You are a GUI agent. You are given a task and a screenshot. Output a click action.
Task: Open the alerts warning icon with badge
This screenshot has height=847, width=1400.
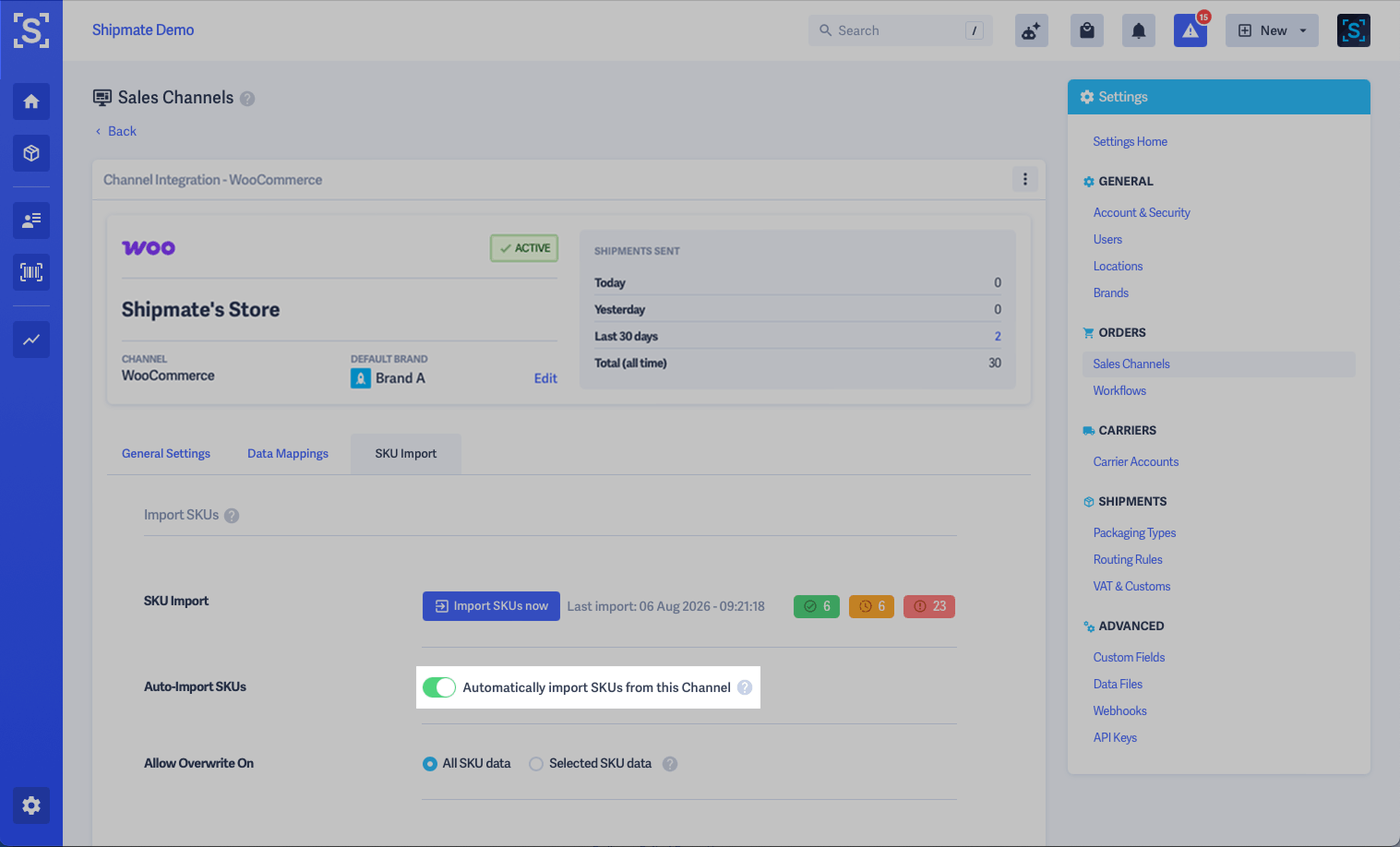tap(1191, 30)
